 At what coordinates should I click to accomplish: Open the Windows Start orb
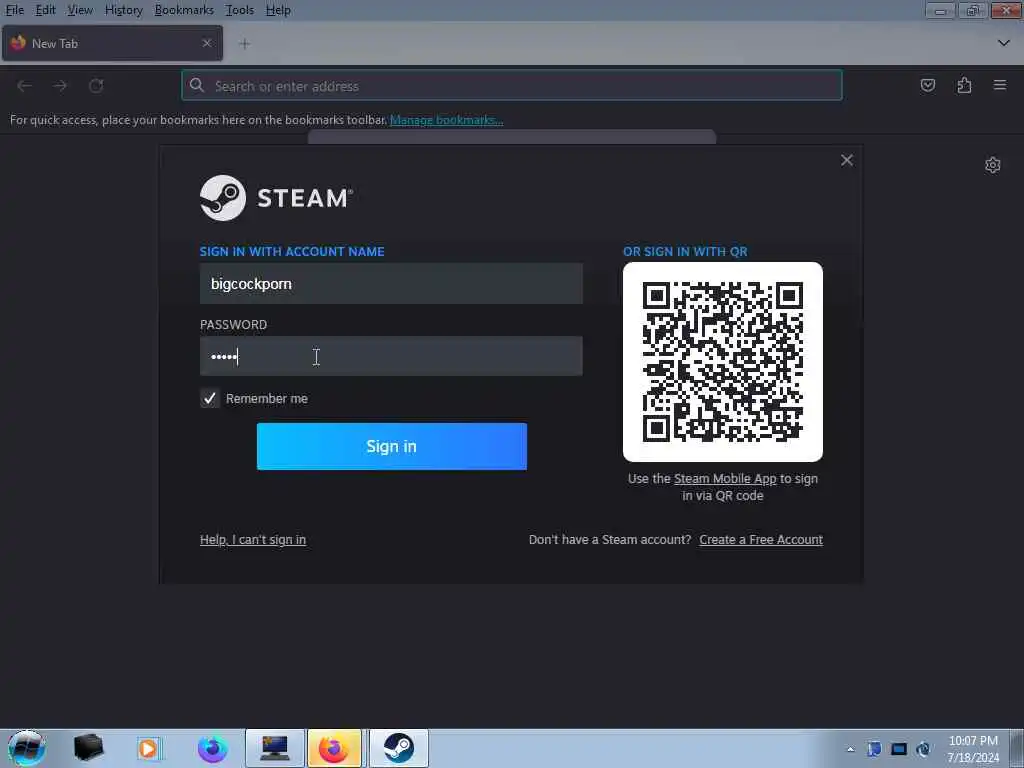pyautogui.click(x=27, y=748)
